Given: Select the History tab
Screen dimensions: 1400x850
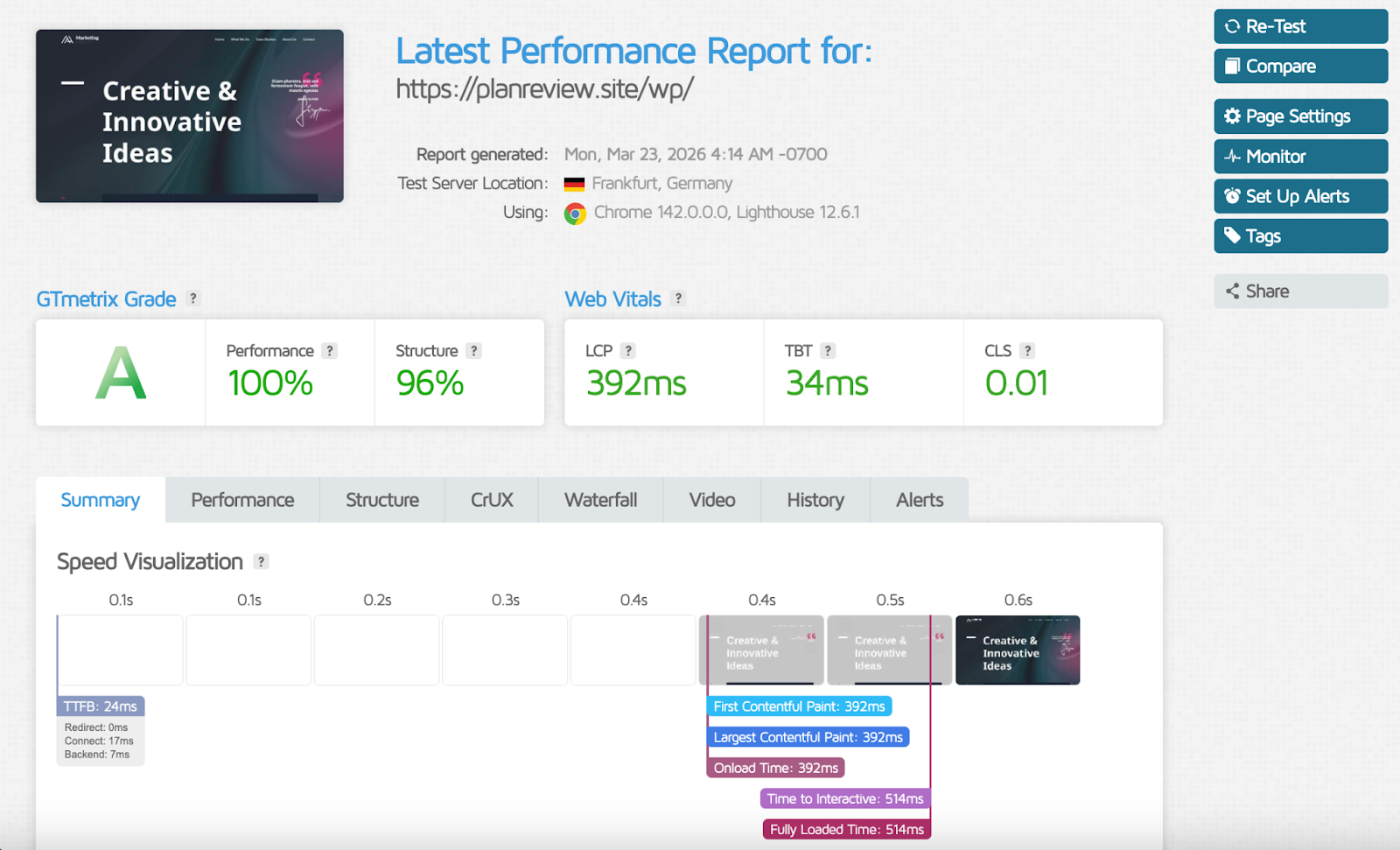Looking at the screenshot, I should pos(815,500).
